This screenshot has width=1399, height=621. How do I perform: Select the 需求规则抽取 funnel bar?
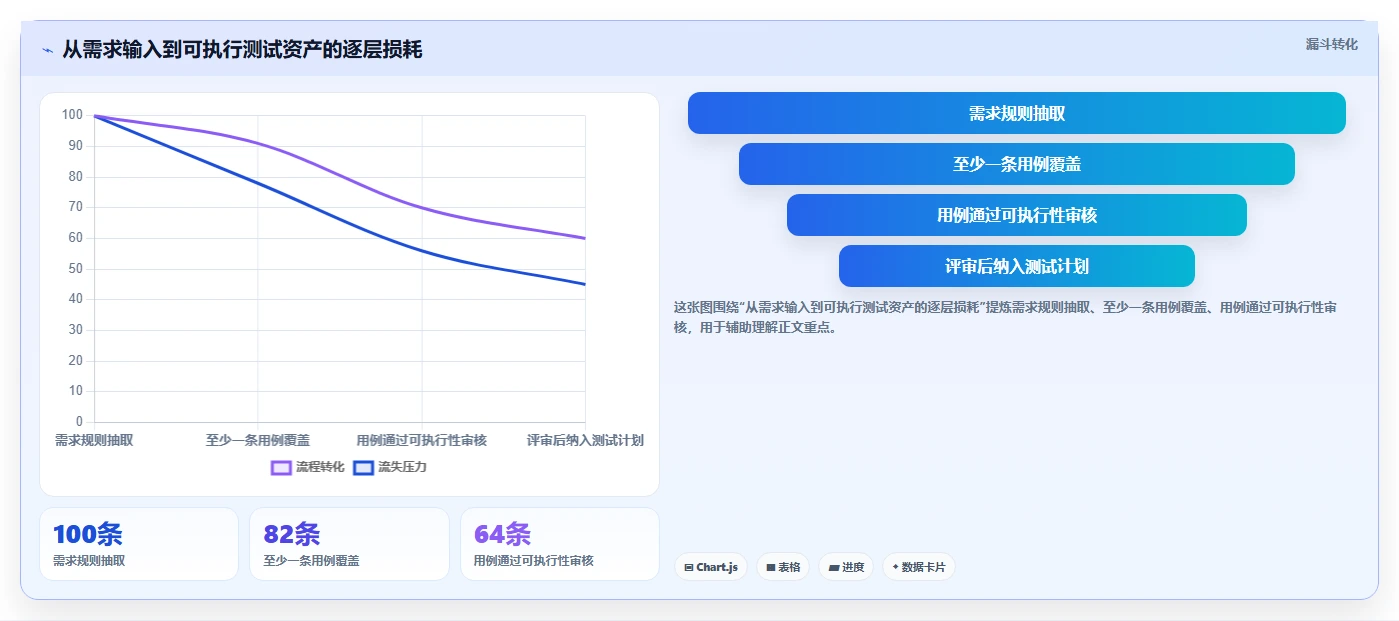pos(1016,113)
